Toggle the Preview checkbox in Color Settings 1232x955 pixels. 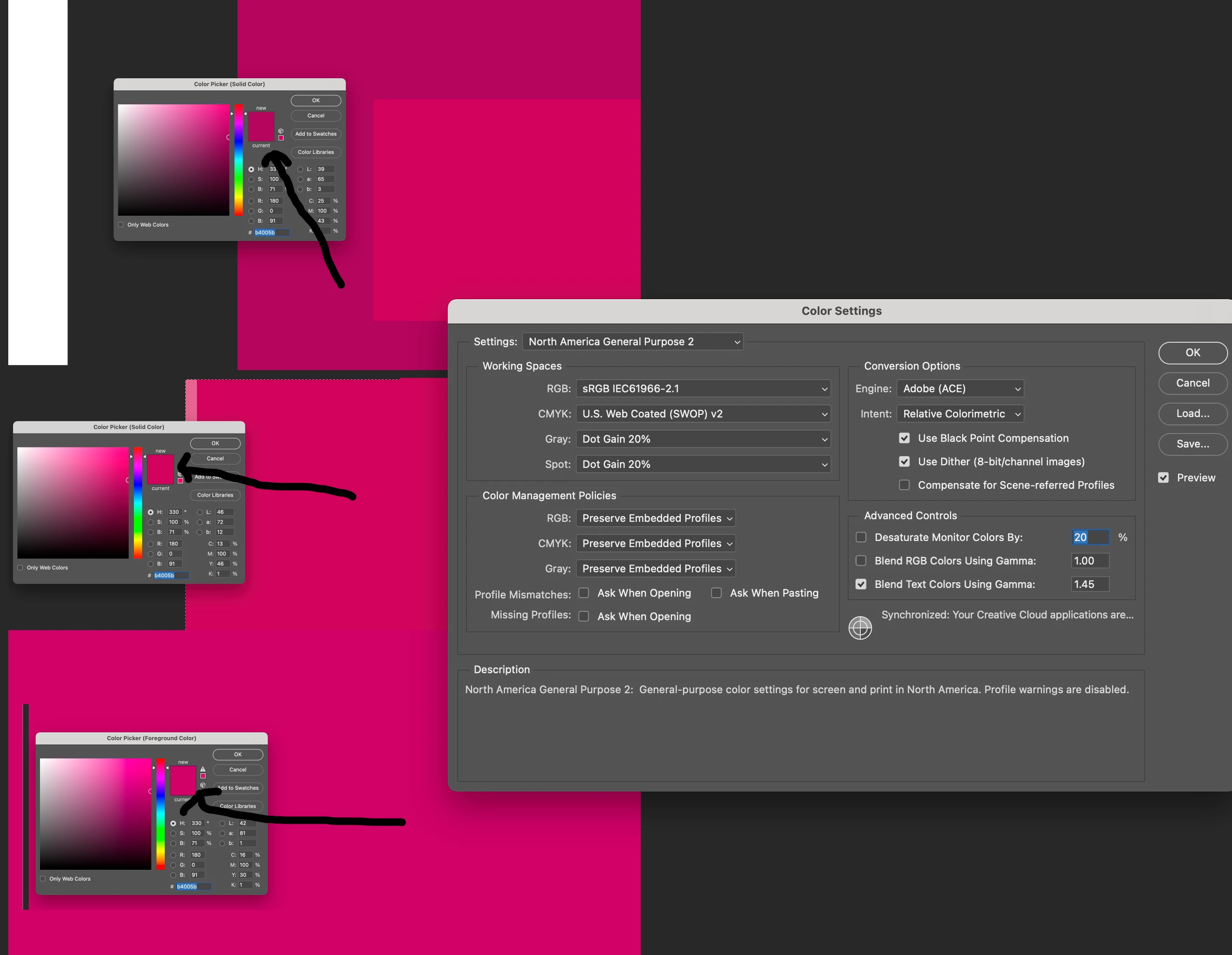(1163, 477)
